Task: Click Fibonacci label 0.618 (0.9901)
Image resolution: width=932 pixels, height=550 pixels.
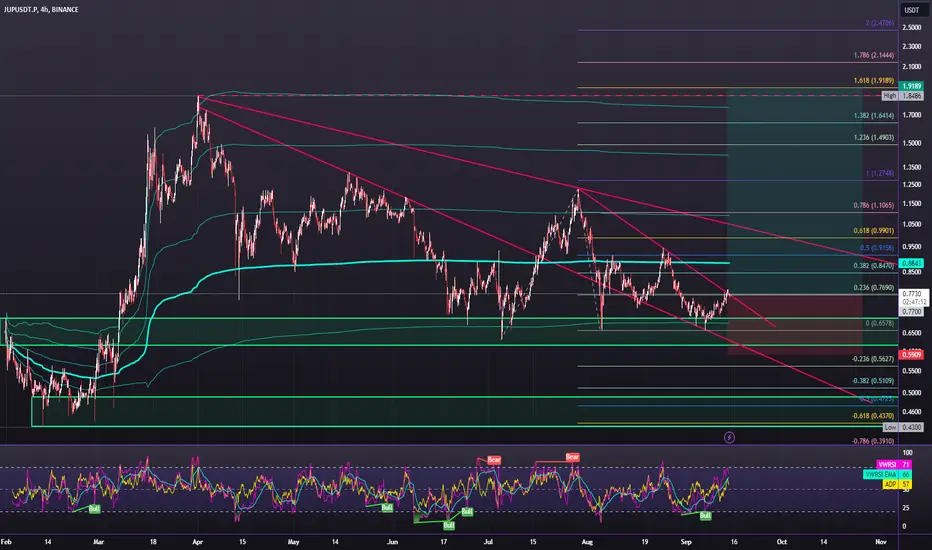Action: (874, 231)
